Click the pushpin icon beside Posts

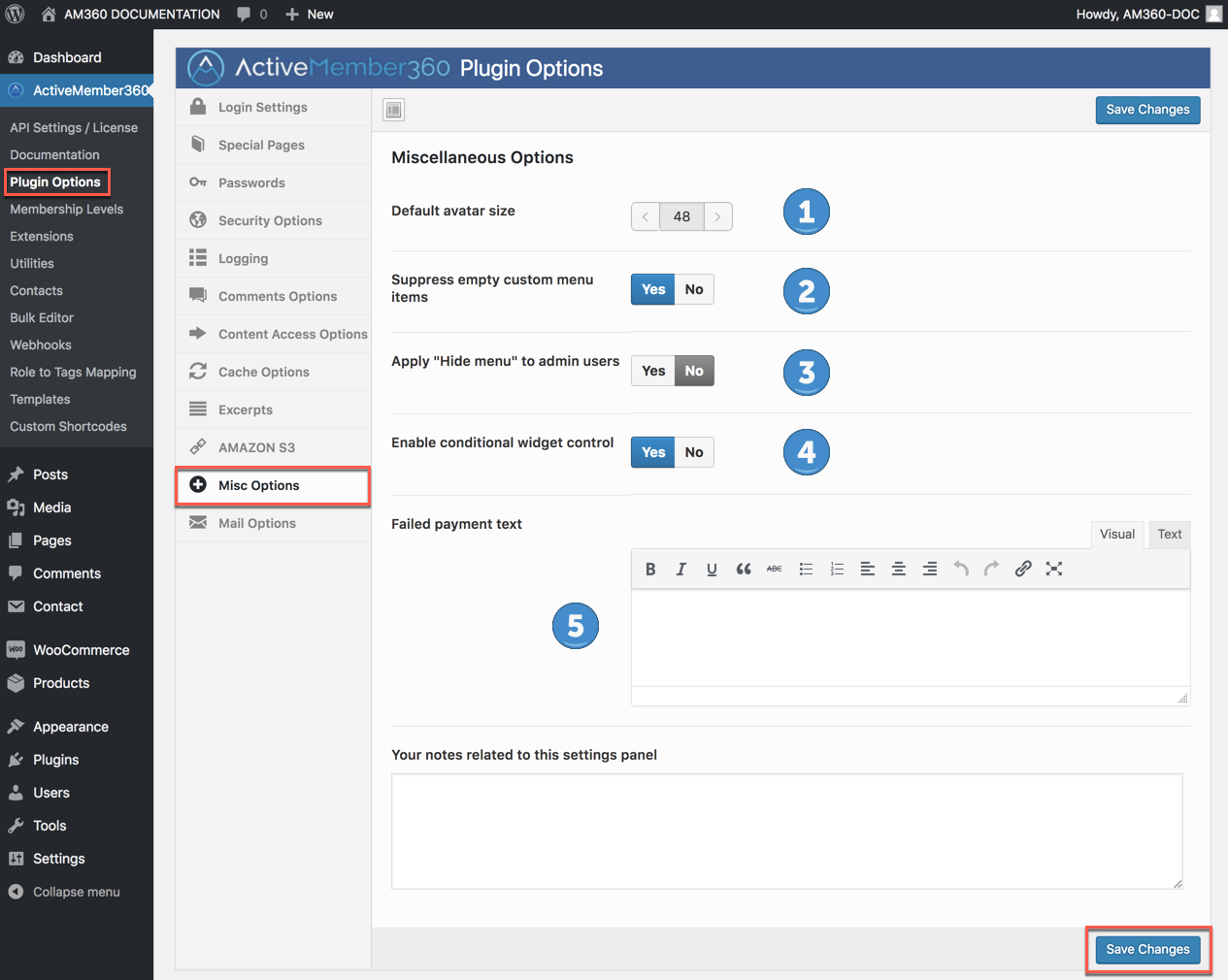[16, 474]
